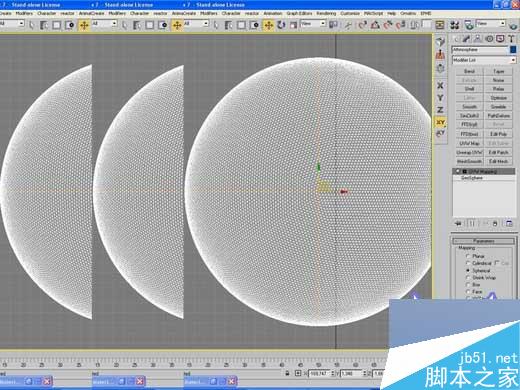
Task: Open the MAXScript menu
Action: pos(373,13)
